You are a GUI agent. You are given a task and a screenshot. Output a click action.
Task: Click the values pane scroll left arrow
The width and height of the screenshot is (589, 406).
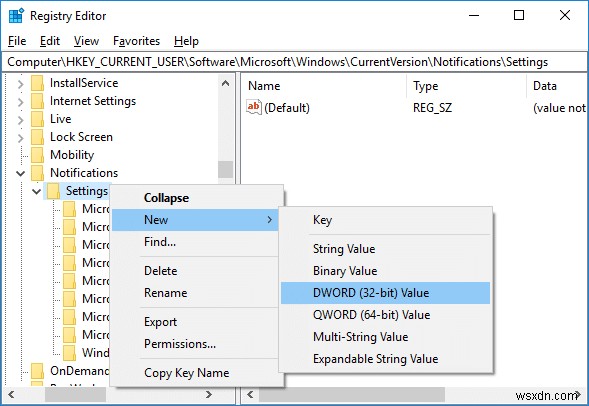coord(250,395)
